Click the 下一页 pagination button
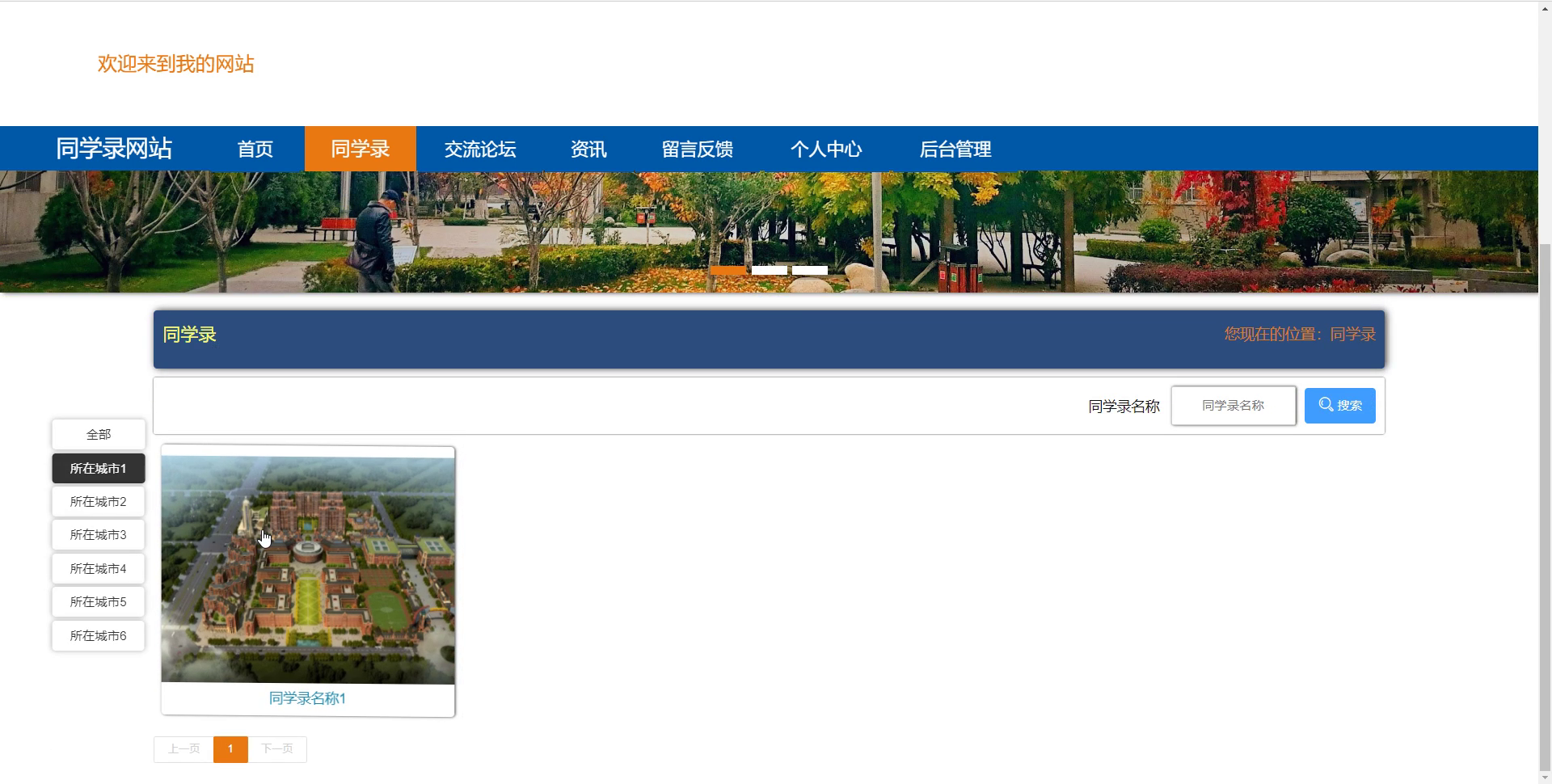Viewport: 1552px width, 784px height. point(277,749)
